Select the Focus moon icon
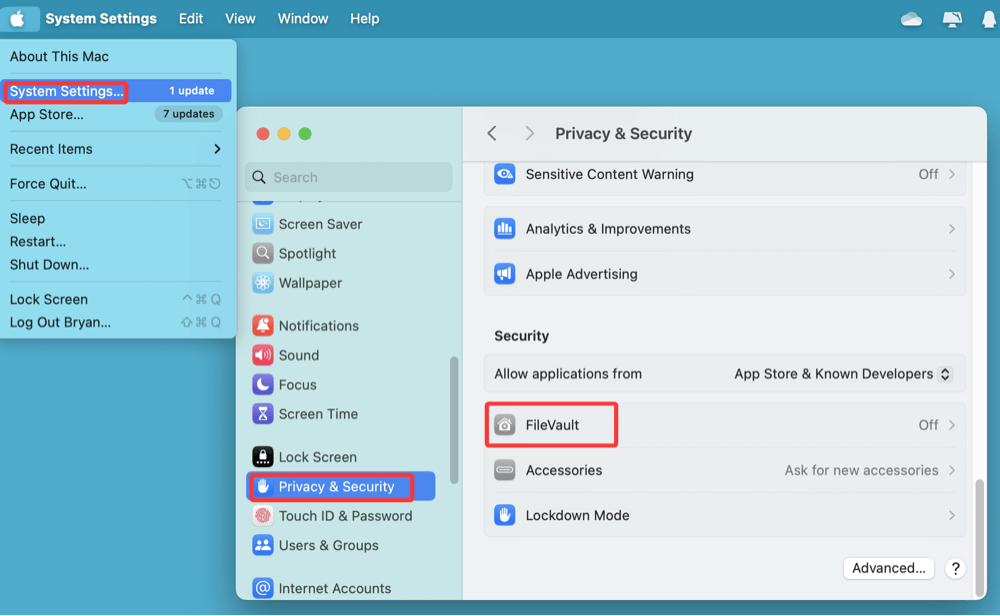1000x616 pixels. pos(263,385)
